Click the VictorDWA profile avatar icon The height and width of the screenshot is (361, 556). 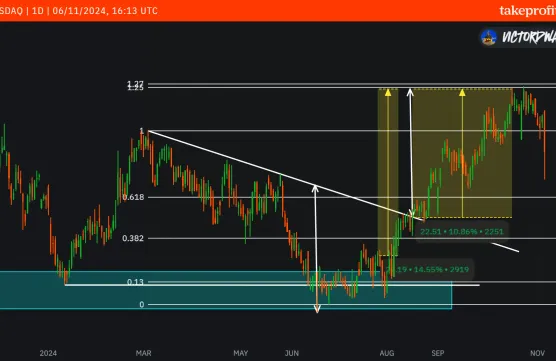click(489, 38)
